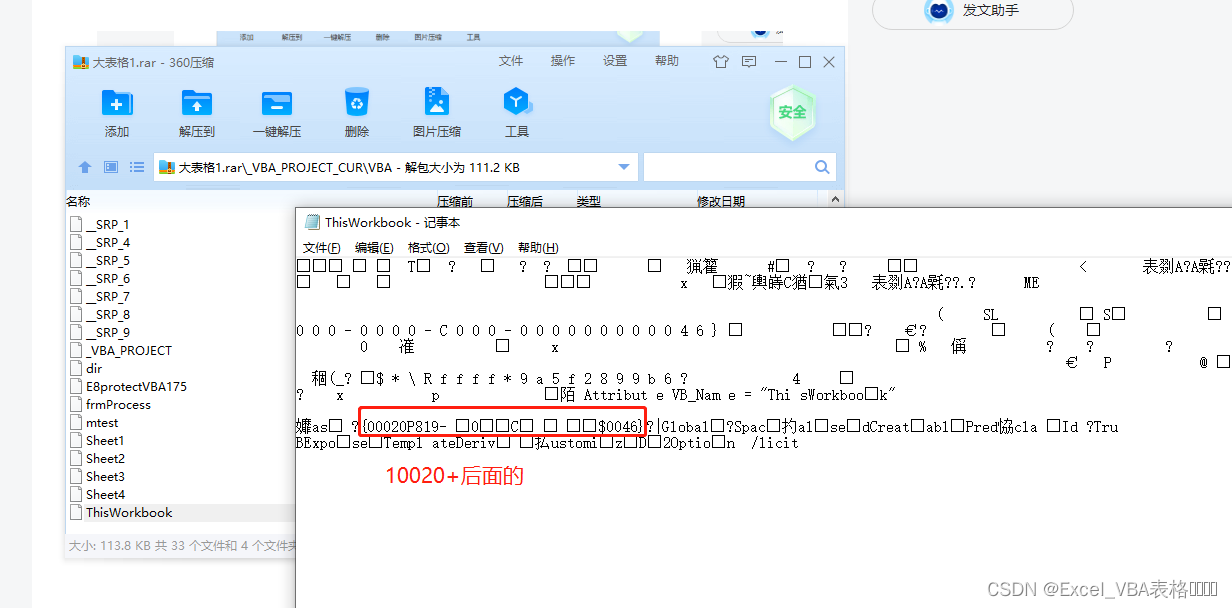Click the 解压到 (Extract to) icon
This screenshot has height=608, width=1232.
point(197,102)
